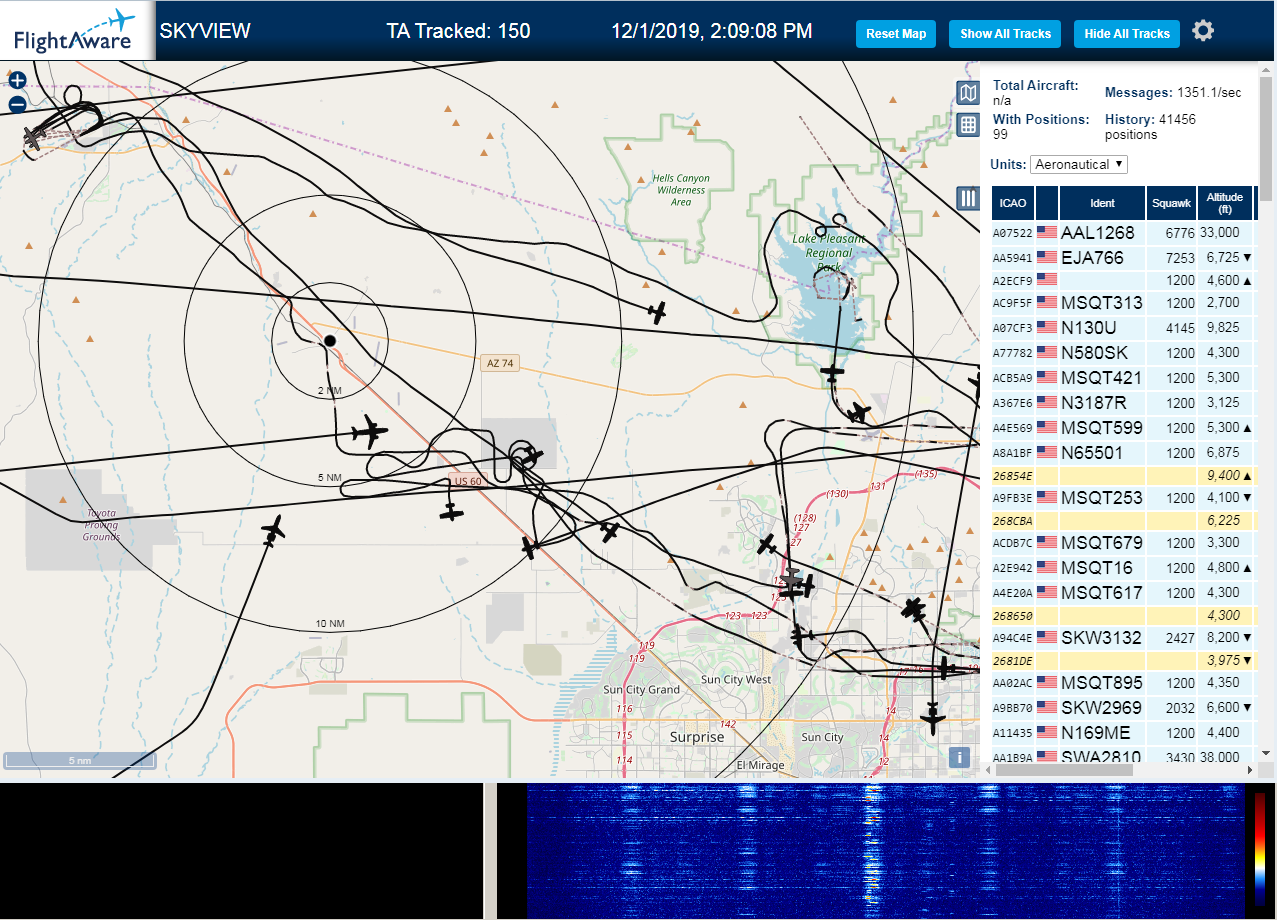The image size is (1277, 921).
Task: Click Hide All Tracks button
Action: (x=1127, y=33)
